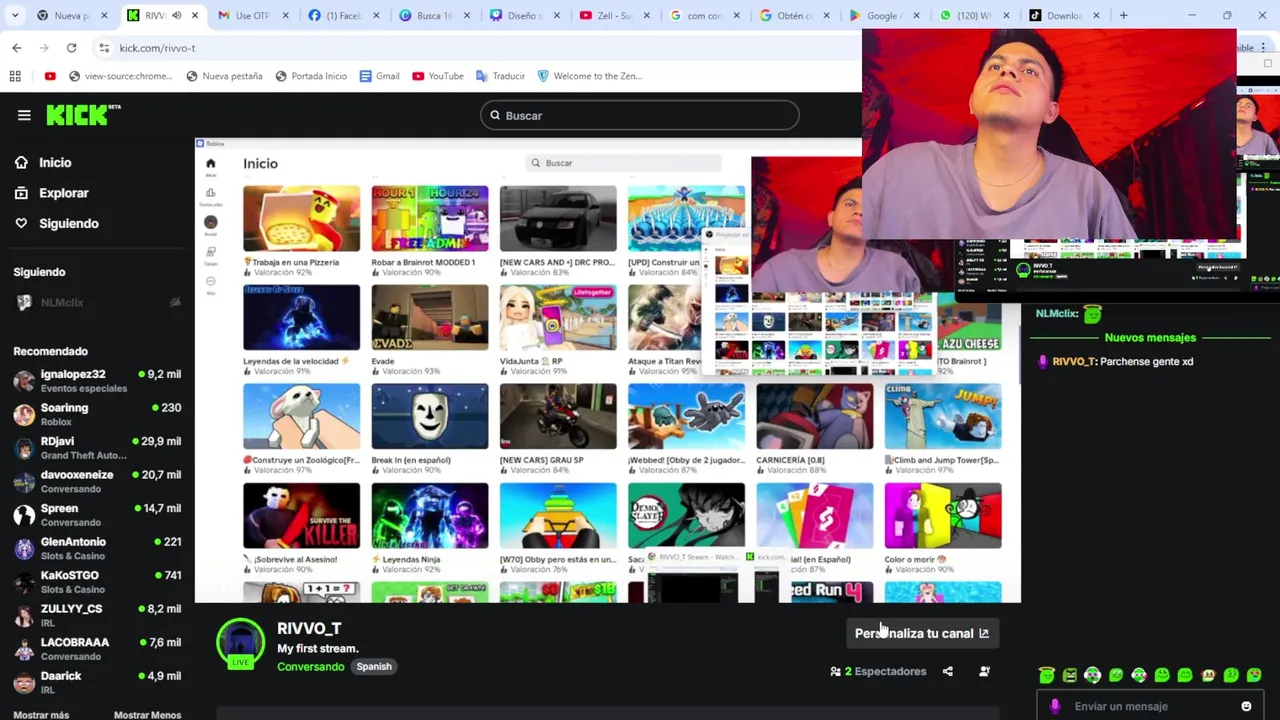Viewport: 1280px width, 720px height.
Task: Open a new browser tab
Action: (1123, 15)
